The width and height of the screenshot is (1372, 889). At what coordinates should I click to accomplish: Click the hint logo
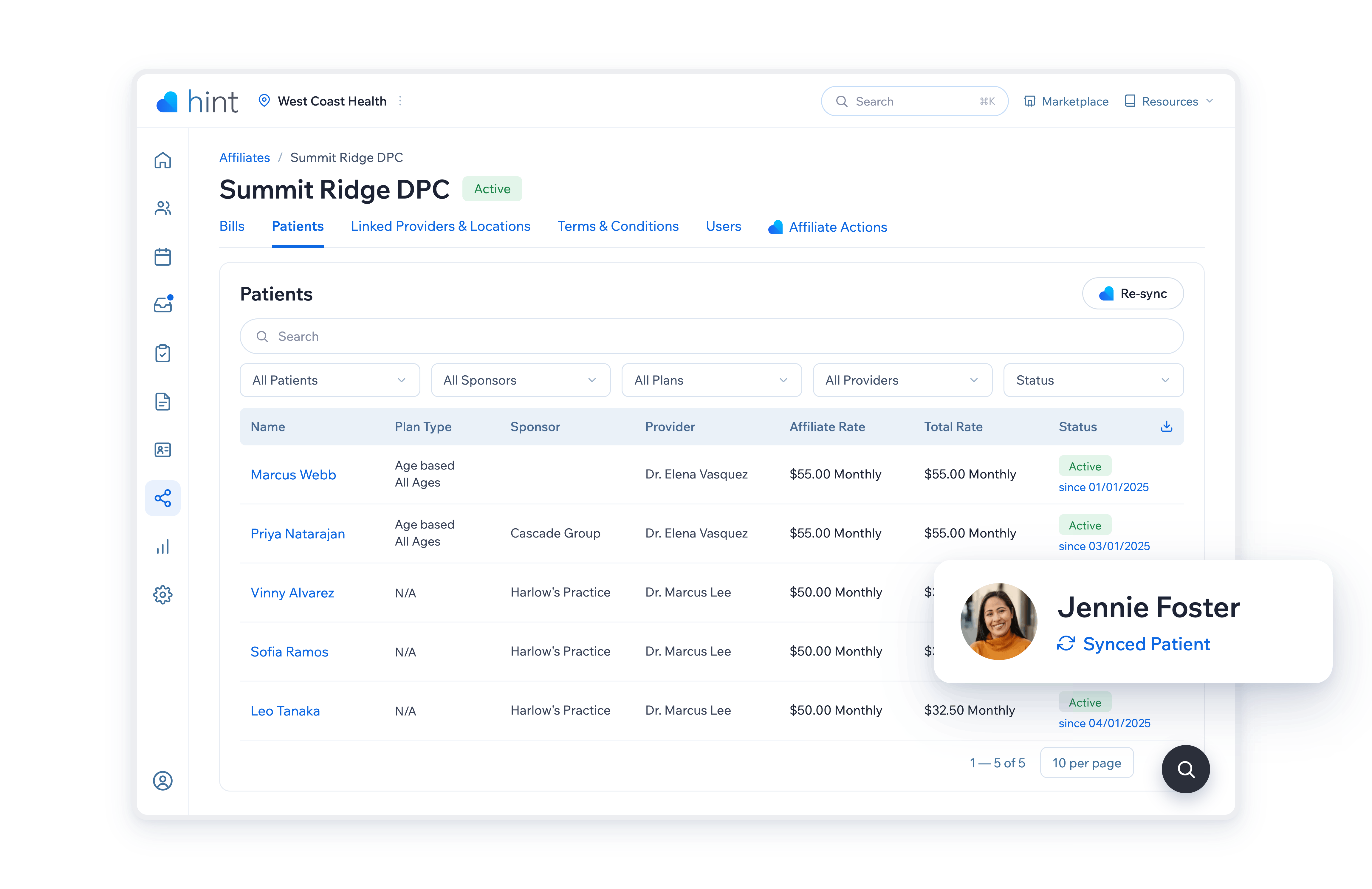pos(196,101)
